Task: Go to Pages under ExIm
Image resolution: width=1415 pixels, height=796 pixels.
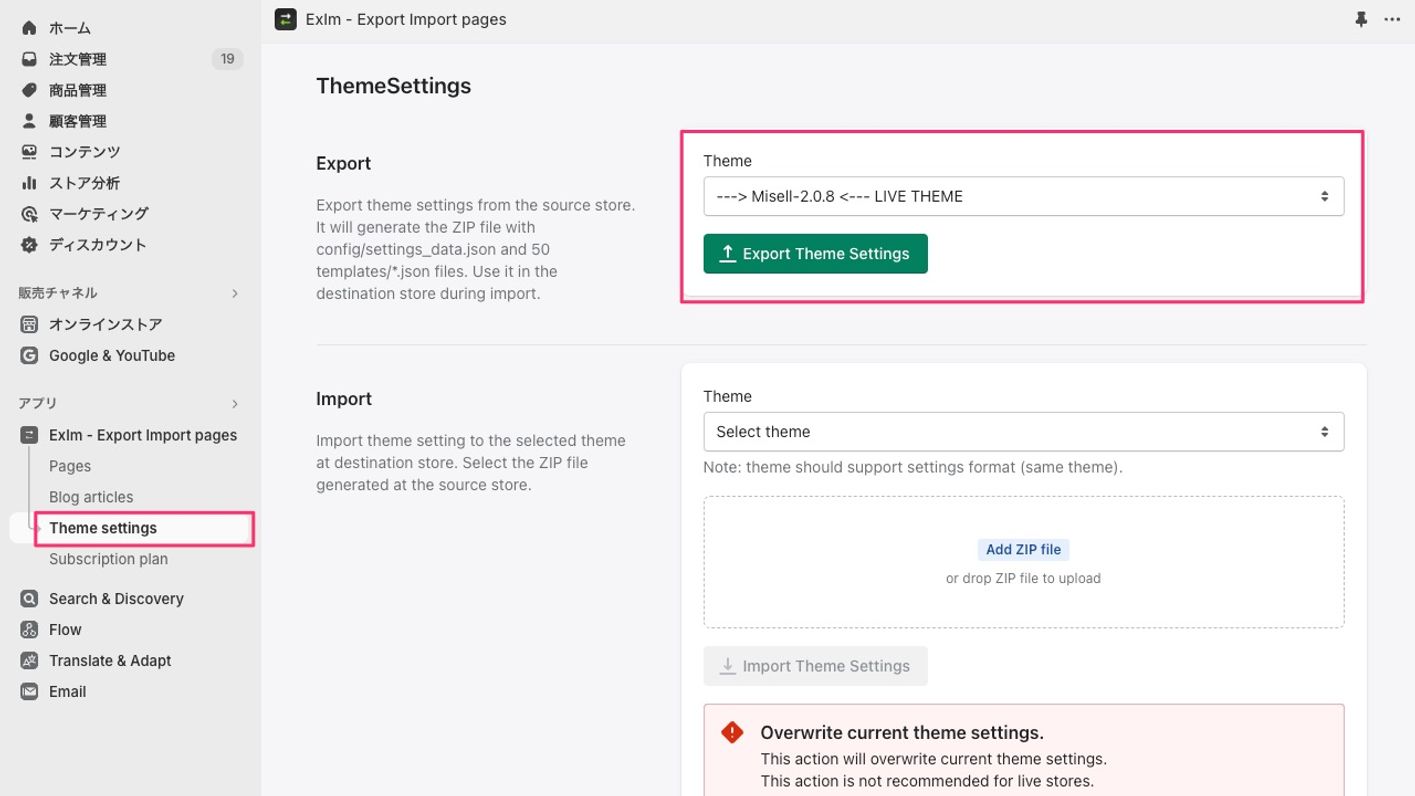Action: pos(70,466)
